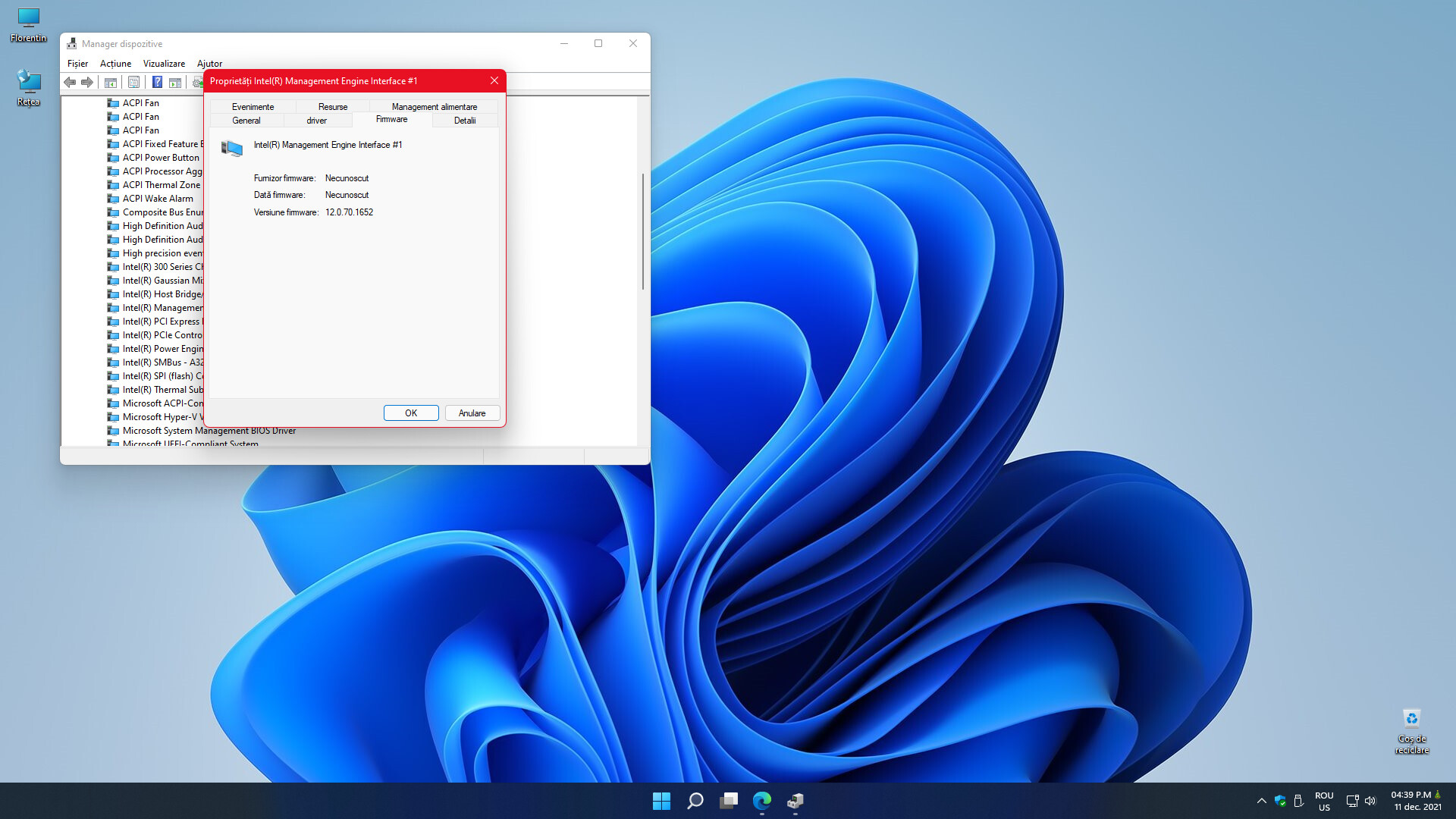
Task: Open the Vizualizare menu
Action: click(x=164, y=64)
